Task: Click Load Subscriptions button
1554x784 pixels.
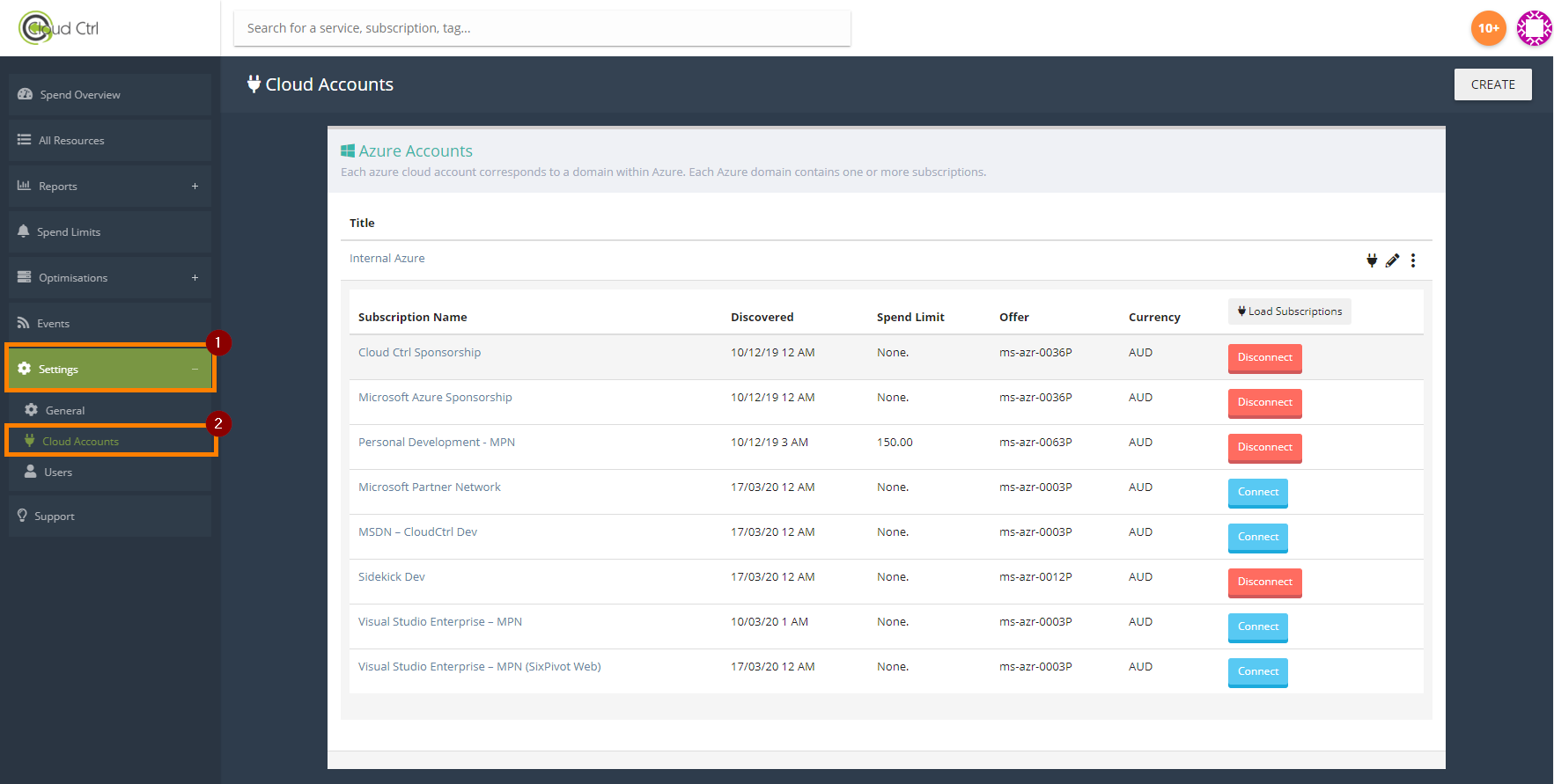Action: [x=1289, y=311]
